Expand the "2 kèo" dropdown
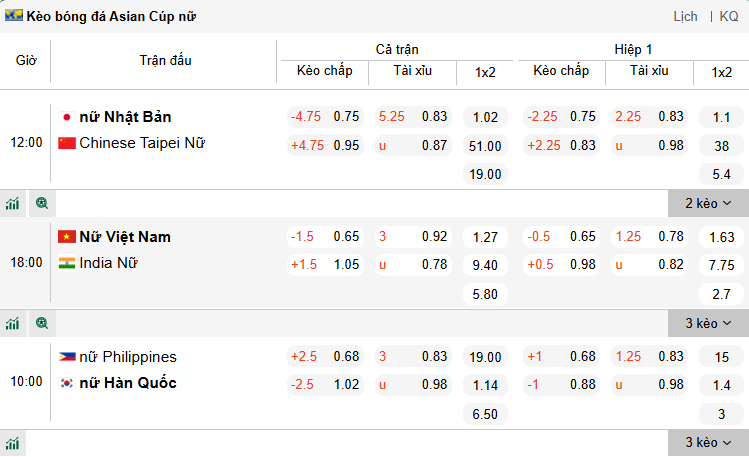Screen dimensions: 749x457 point(708,203)
